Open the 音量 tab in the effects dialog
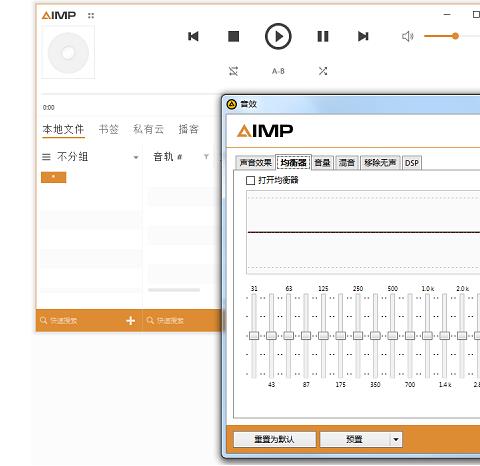The image size is (480, 466). click(322, 163)
